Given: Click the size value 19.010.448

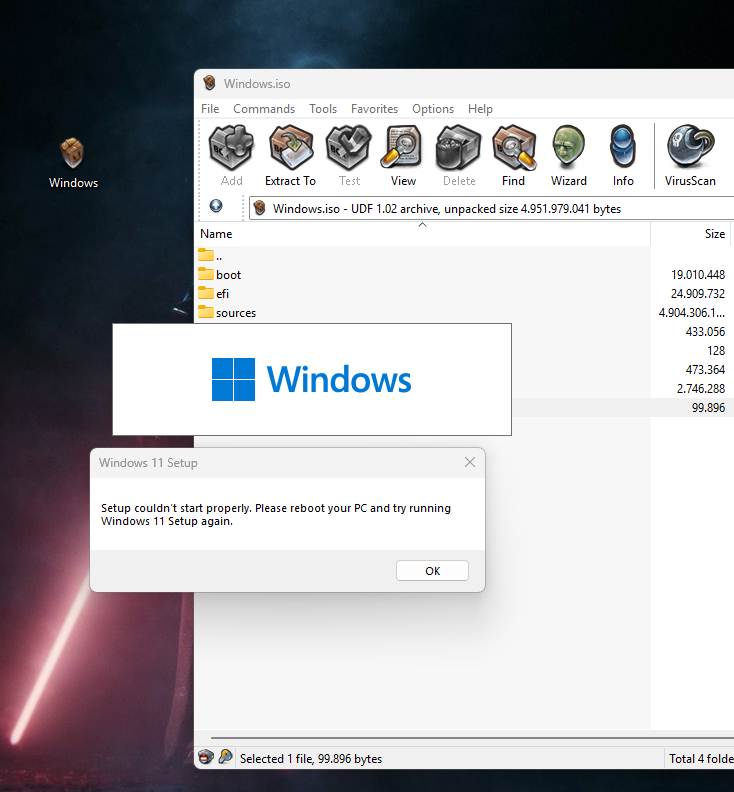Looking at the screenshot, I should (x=698, y=275).
